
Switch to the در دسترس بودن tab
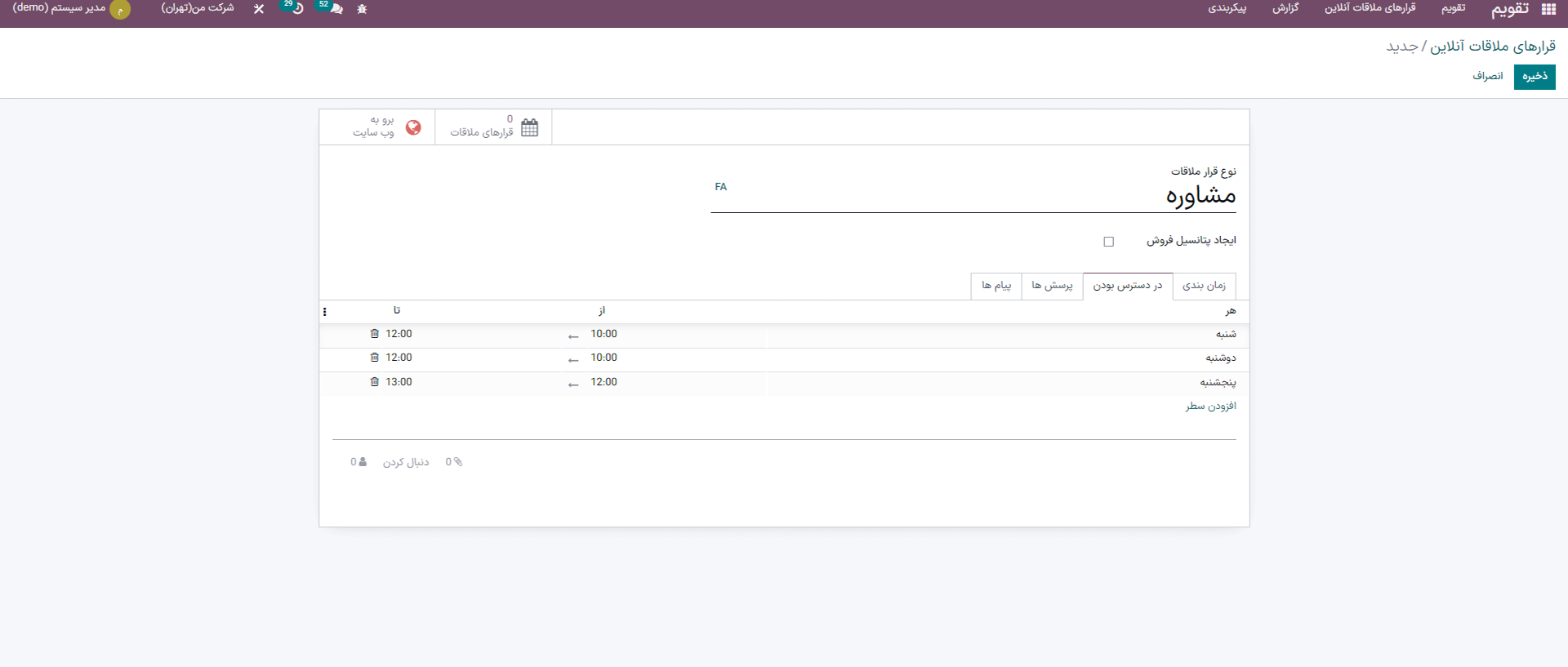[x=1128, y=286]
